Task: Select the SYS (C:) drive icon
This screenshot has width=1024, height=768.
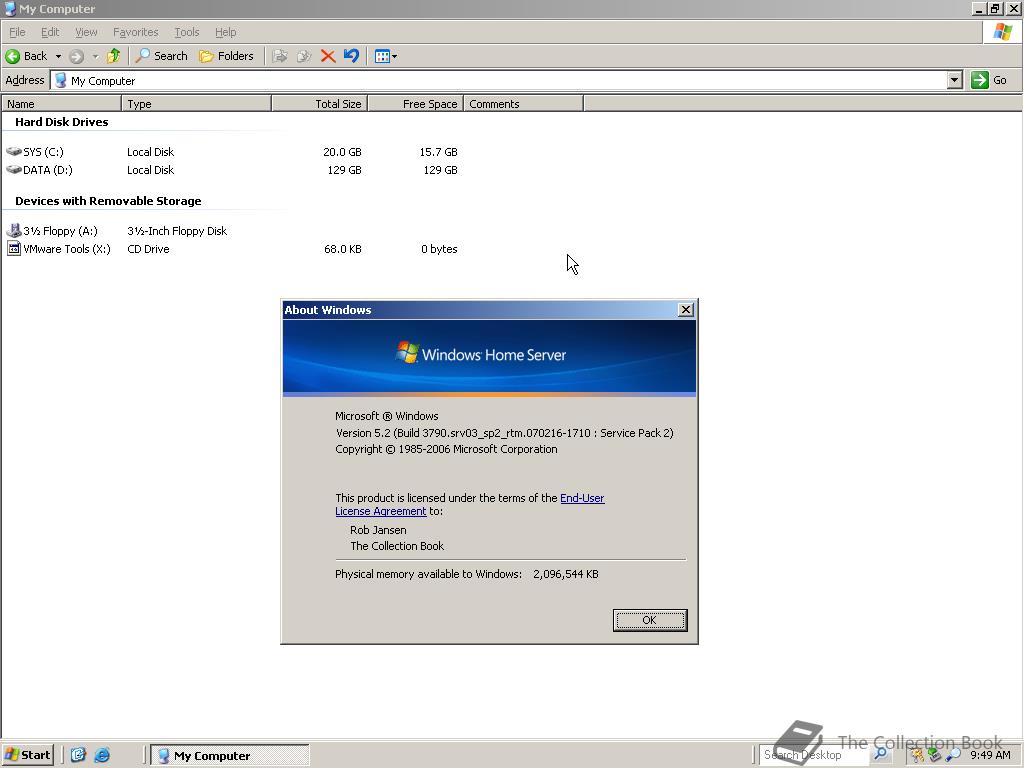Action: (x=14, y=152)
